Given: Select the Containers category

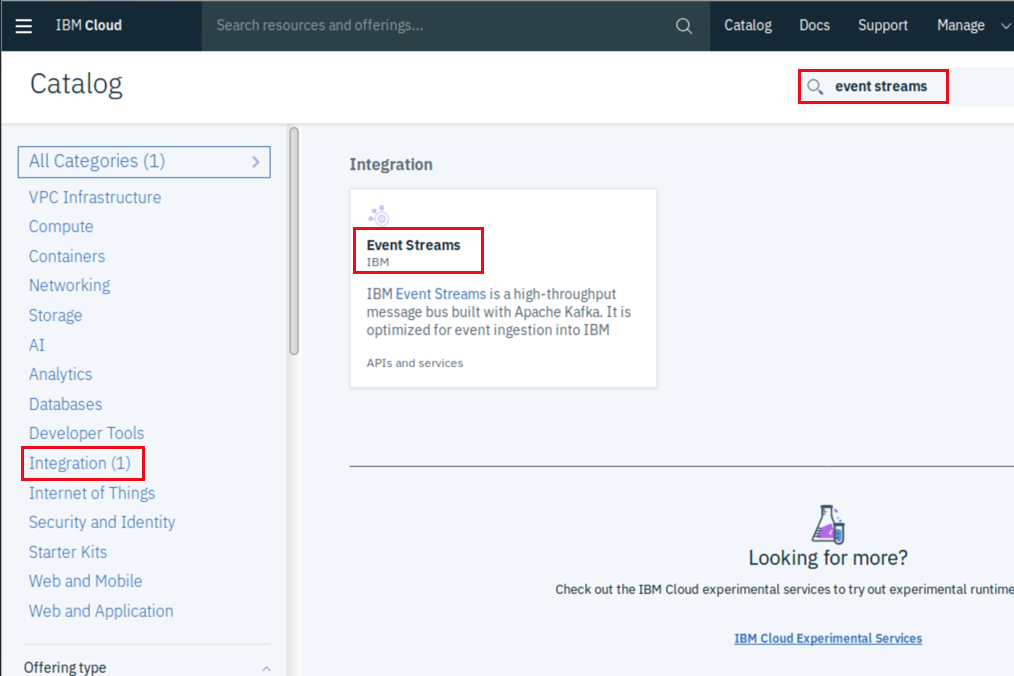Looking at the screenshot, I should click(x=67, y=256).
